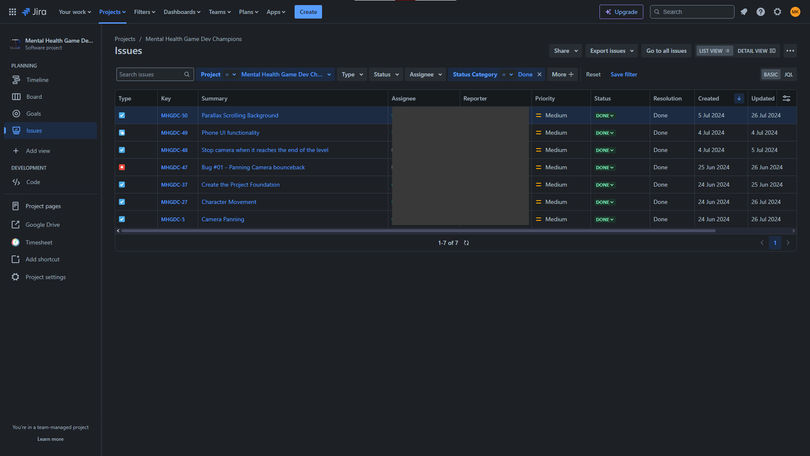Click Reset filters
Screen dimensions: 810x456
point(593,74)
